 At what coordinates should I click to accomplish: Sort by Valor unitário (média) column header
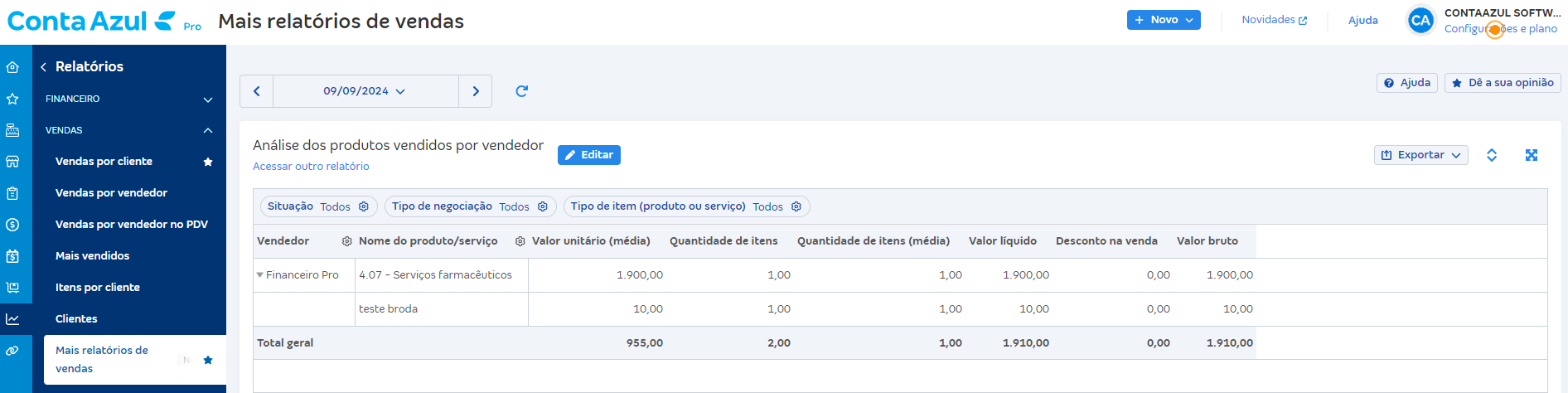[591, 241]
